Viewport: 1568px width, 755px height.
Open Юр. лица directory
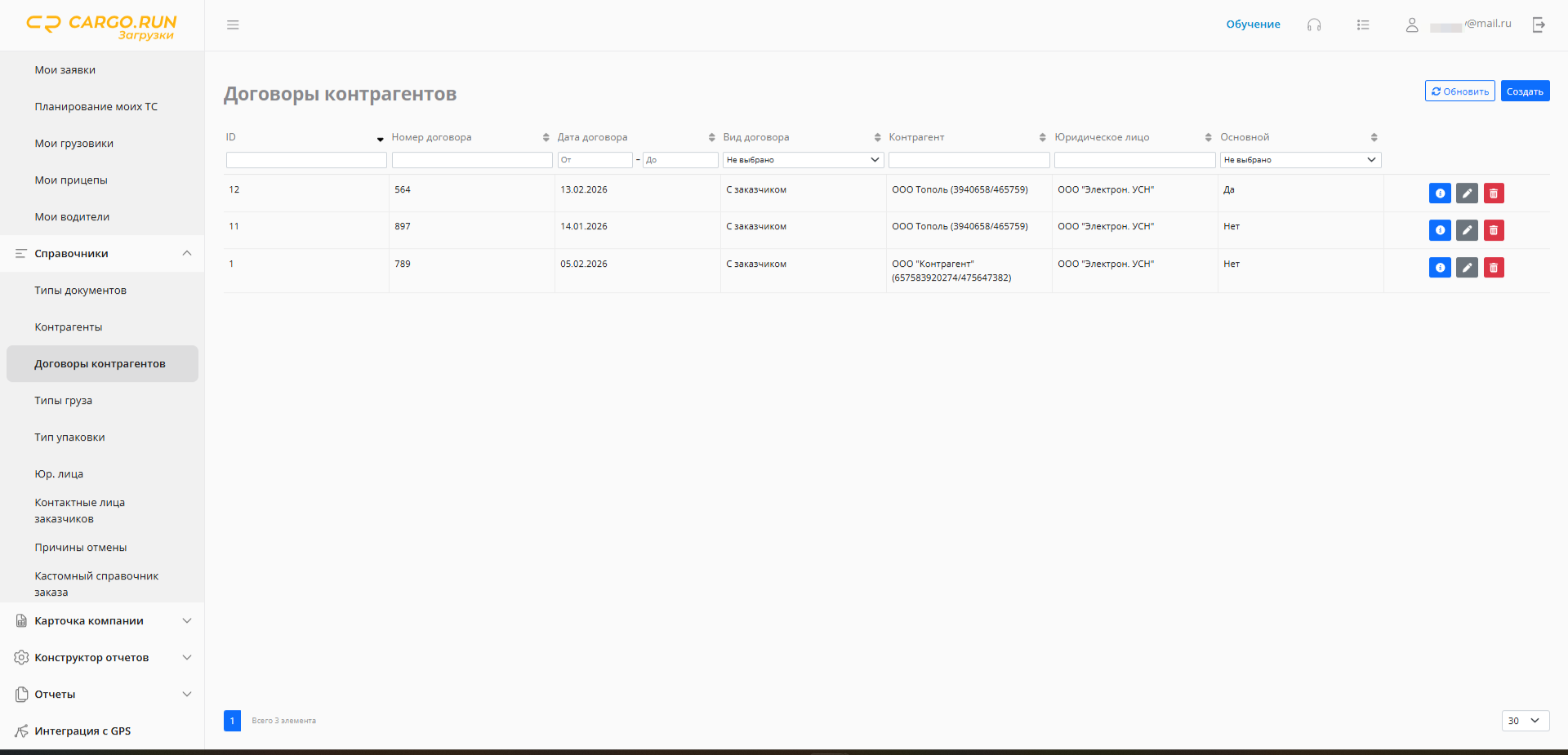click(x=59, y=474)
